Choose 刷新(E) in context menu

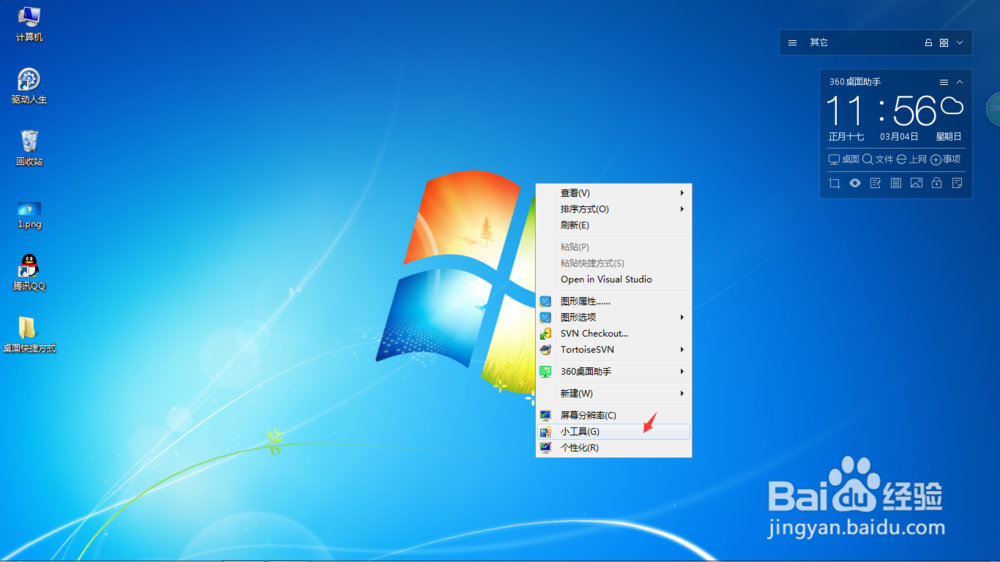614,225
